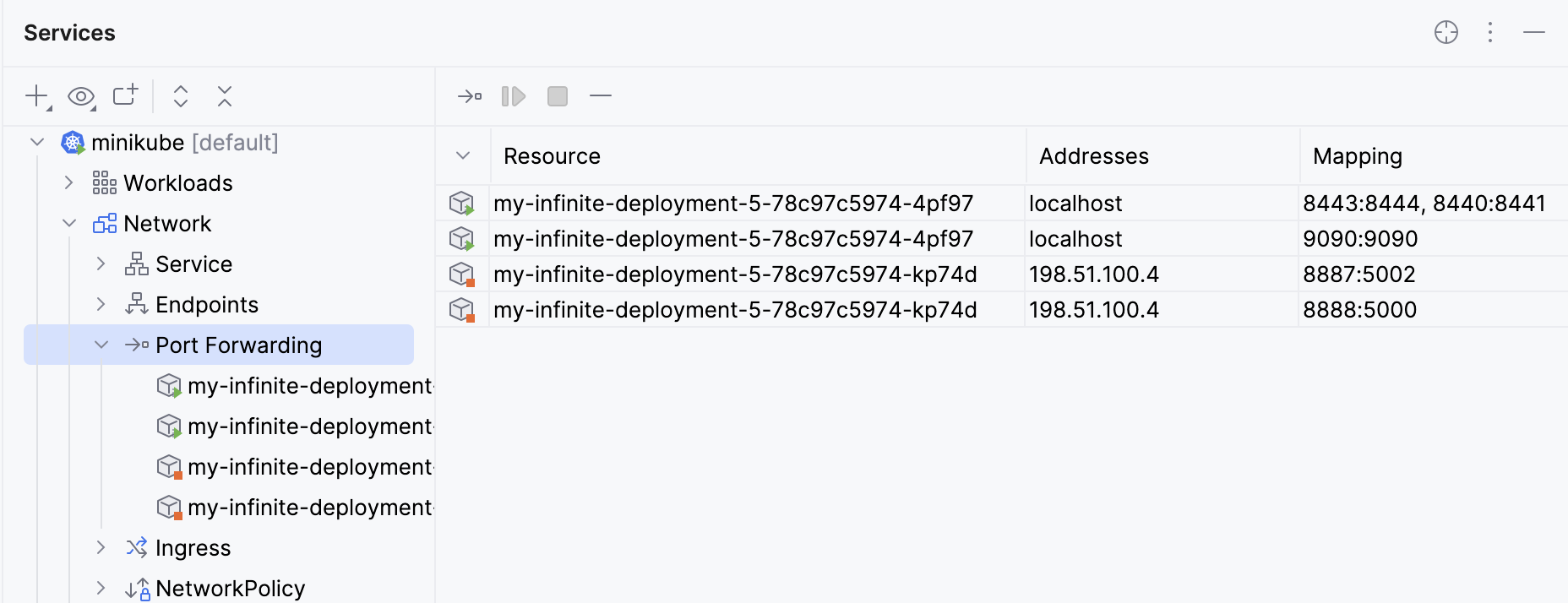Click the Addresses column header

coord(1093,156)
